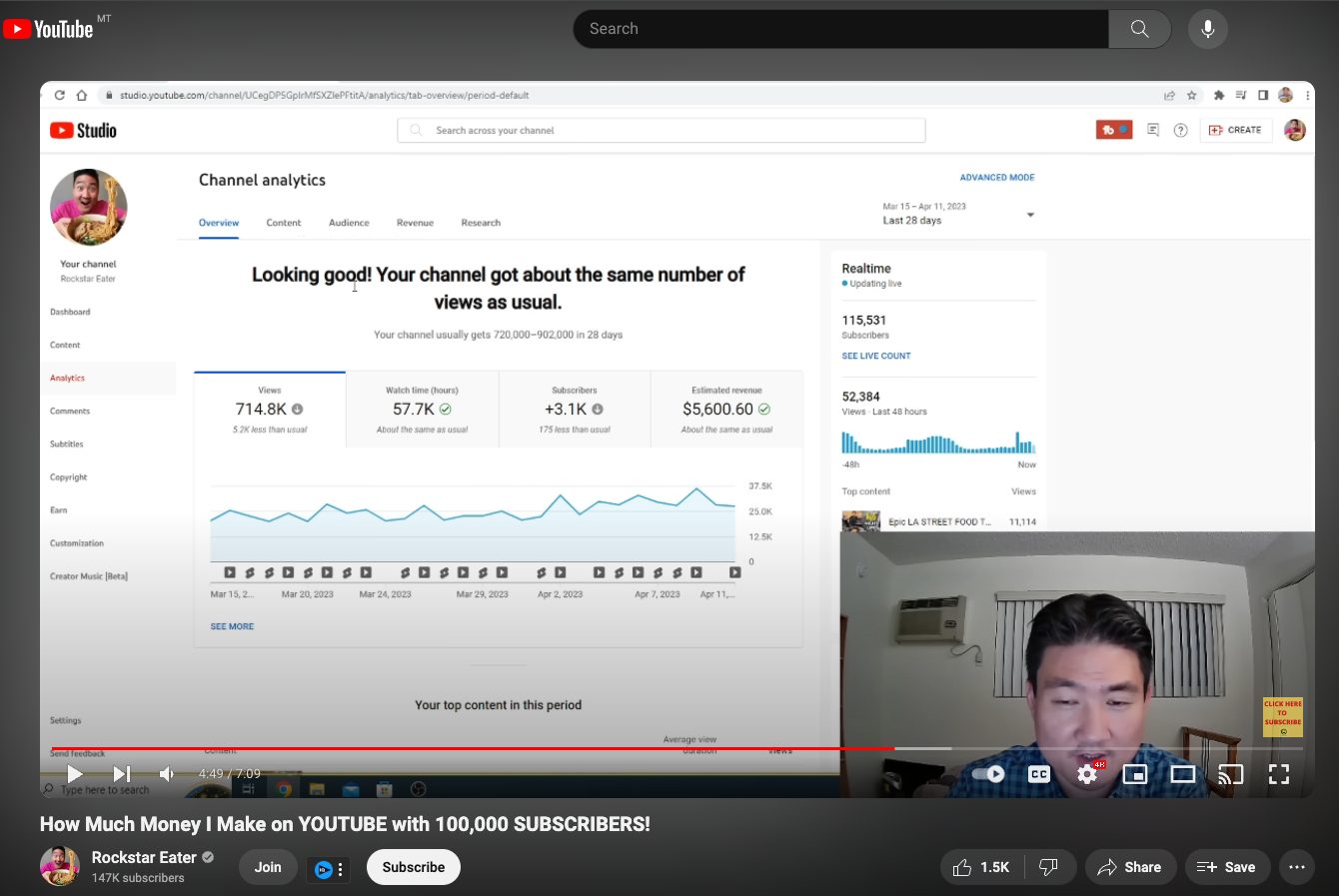
Task: Click SEE LIVE COUNT link
Action: 876,356
